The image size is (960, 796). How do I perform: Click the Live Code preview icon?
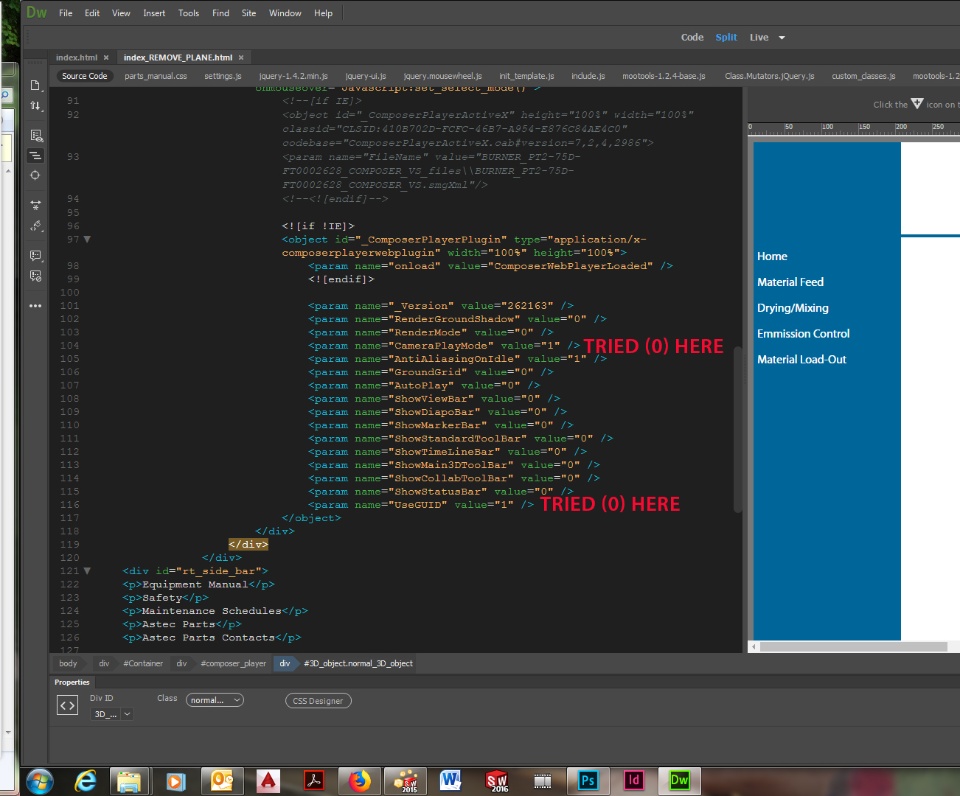(x=36, y=135)
